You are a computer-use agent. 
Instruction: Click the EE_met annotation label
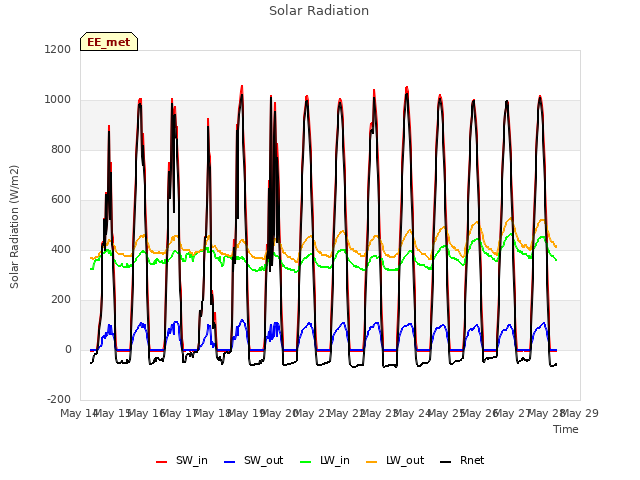(109, 42)
